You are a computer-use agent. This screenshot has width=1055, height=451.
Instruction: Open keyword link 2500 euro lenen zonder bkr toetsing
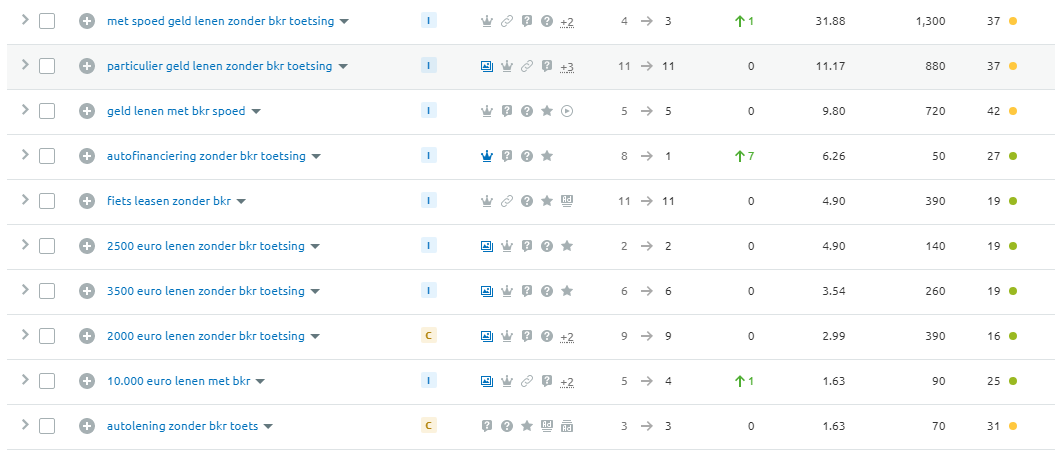coord(206,246)
